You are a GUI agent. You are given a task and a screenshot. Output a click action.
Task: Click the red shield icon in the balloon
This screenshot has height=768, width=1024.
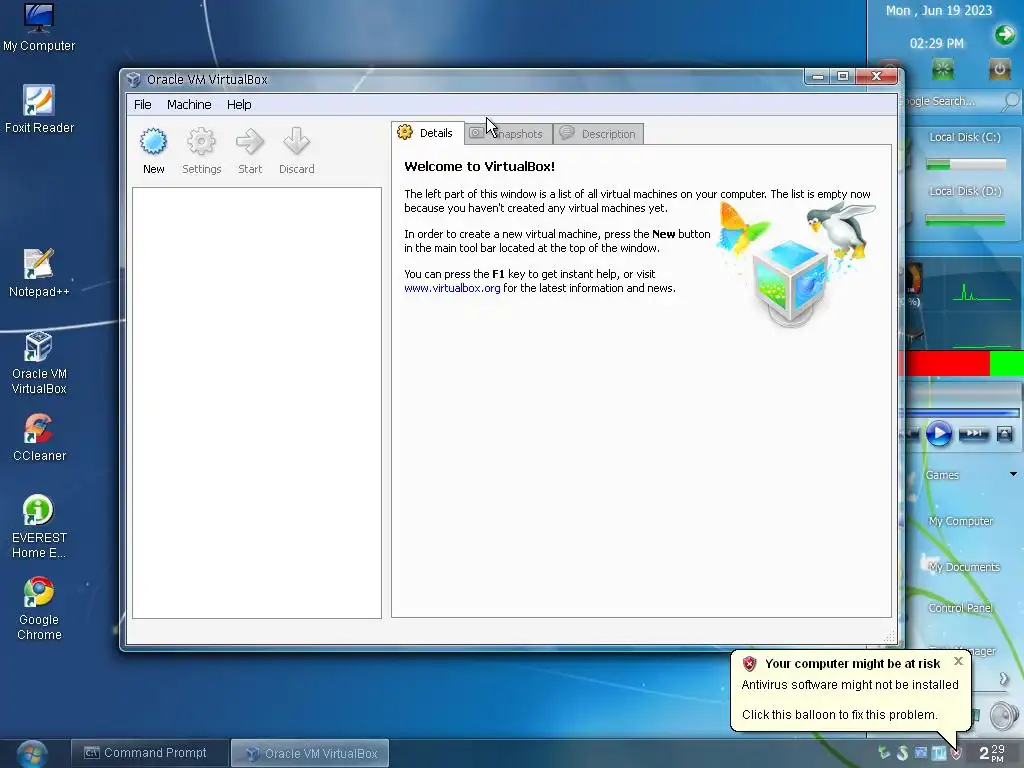tap(749, 664)
